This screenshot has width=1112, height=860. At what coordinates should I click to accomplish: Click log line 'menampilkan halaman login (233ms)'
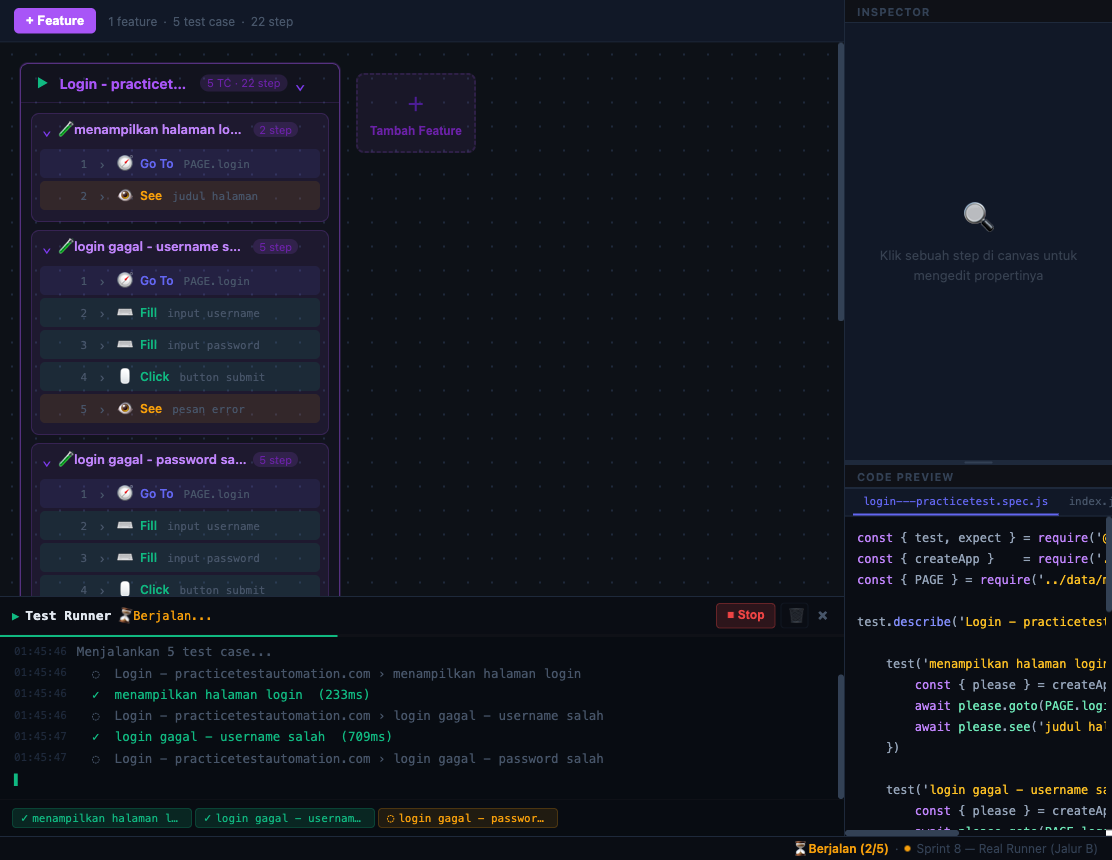241,695
